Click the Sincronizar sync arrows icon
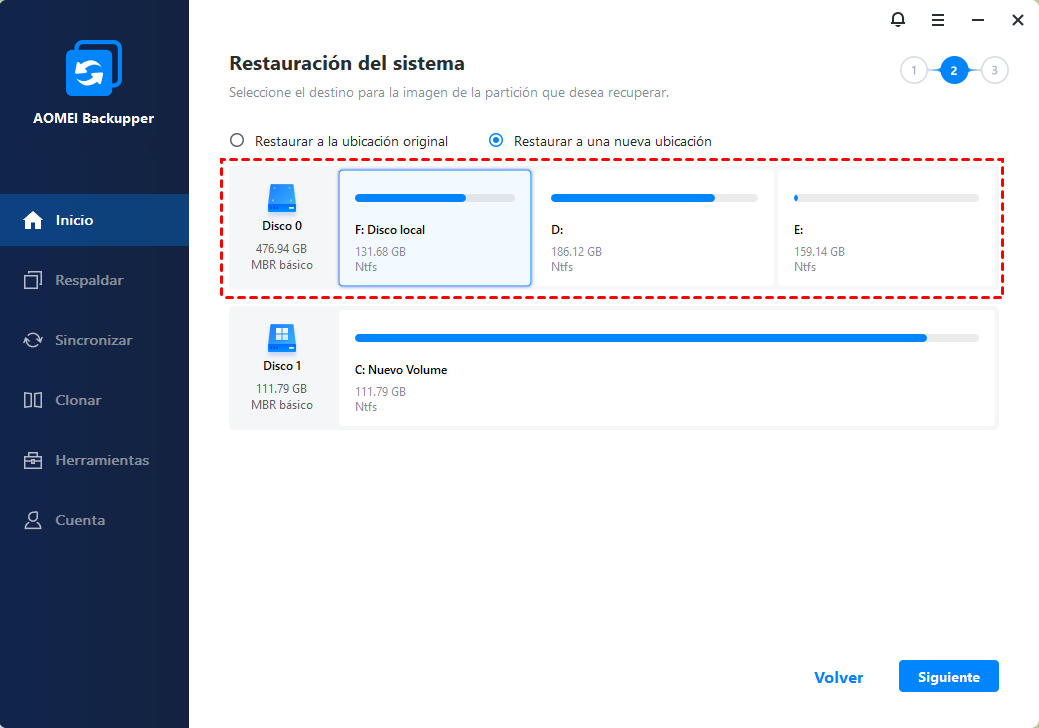This screenshot has height=728, width=1039. 32,340
